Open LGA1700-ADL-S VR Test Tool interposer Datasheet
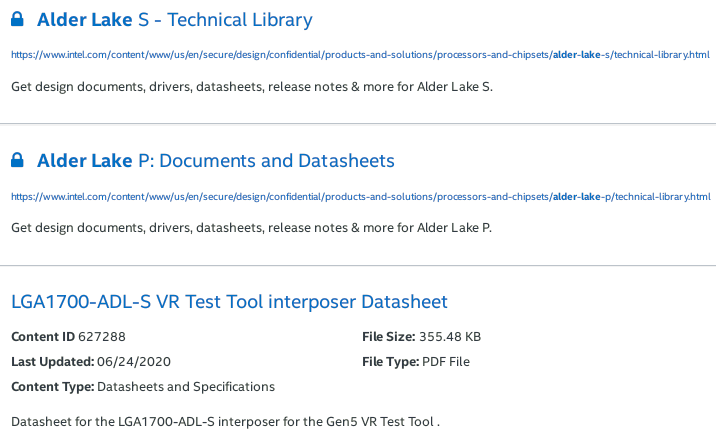 click(229, 302)
